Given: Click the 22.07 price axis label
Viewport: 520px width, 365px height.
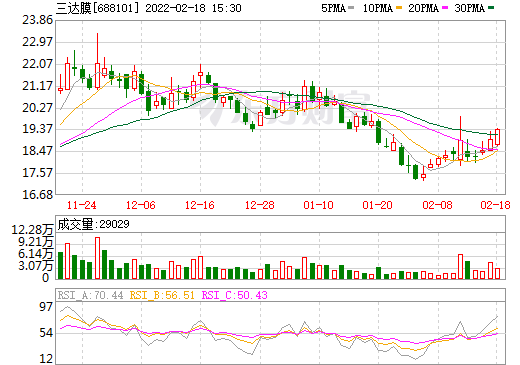Looking at the screenshot, I should tap(37, 64).
